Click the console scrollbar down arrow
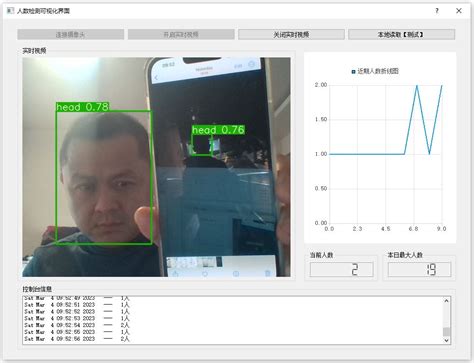The width and height of the screenshot is (474, 363). coord(446,340)
